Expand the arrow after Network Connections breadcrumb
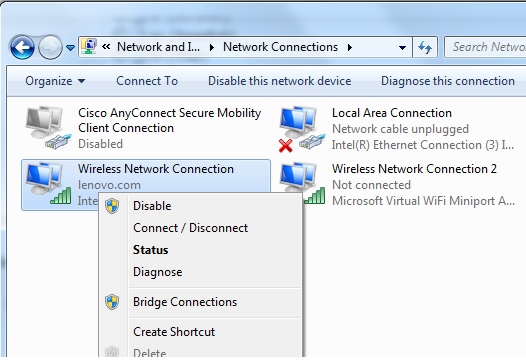Image resolution: width=526 pixels, height=361 pixels. coord(350,47)
